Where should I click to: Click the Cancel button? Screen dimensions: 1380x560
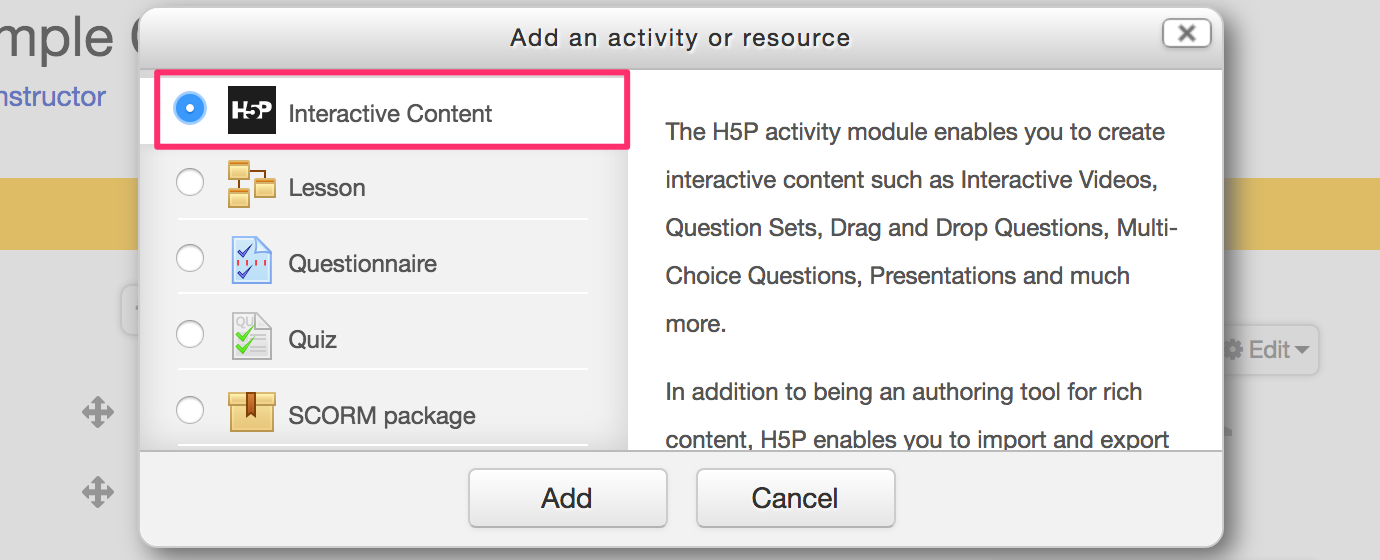pos(795,498)
